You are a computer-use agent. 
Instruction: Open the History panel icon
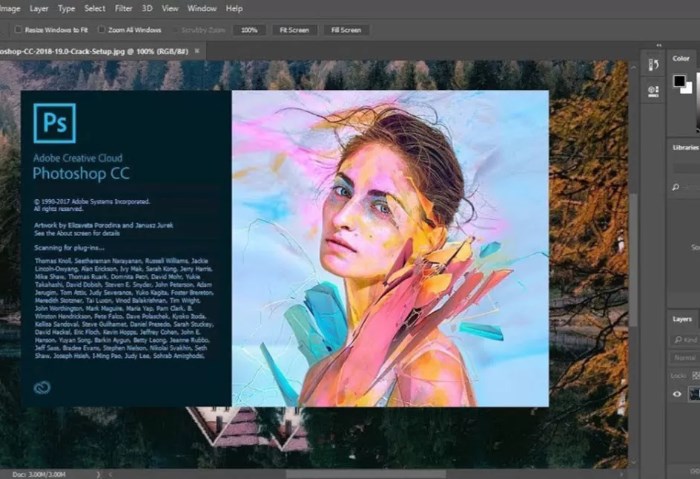coord(653,65)
